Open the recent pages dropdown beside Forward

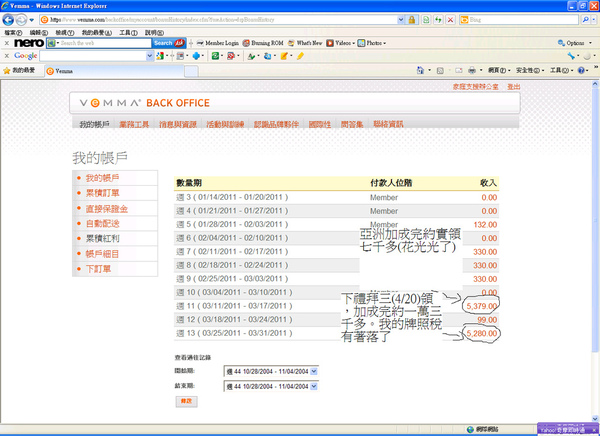(32, 20)
